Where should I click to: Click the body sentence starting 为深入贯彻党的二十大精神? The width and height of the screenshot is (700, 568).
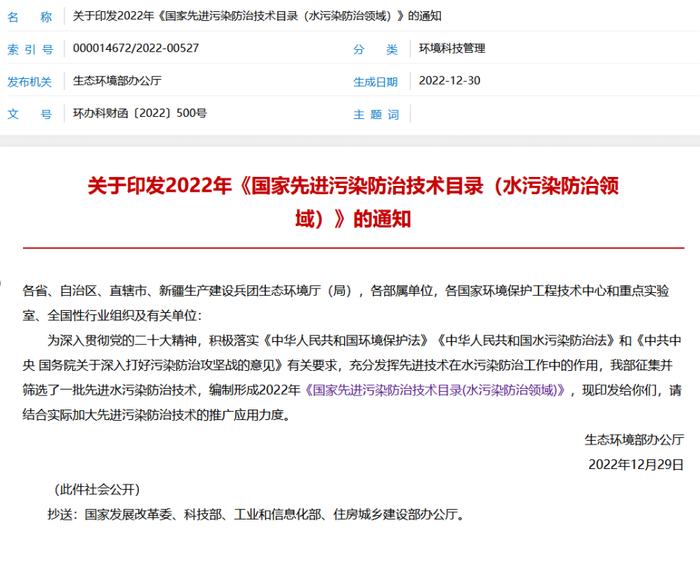(352, 378)
